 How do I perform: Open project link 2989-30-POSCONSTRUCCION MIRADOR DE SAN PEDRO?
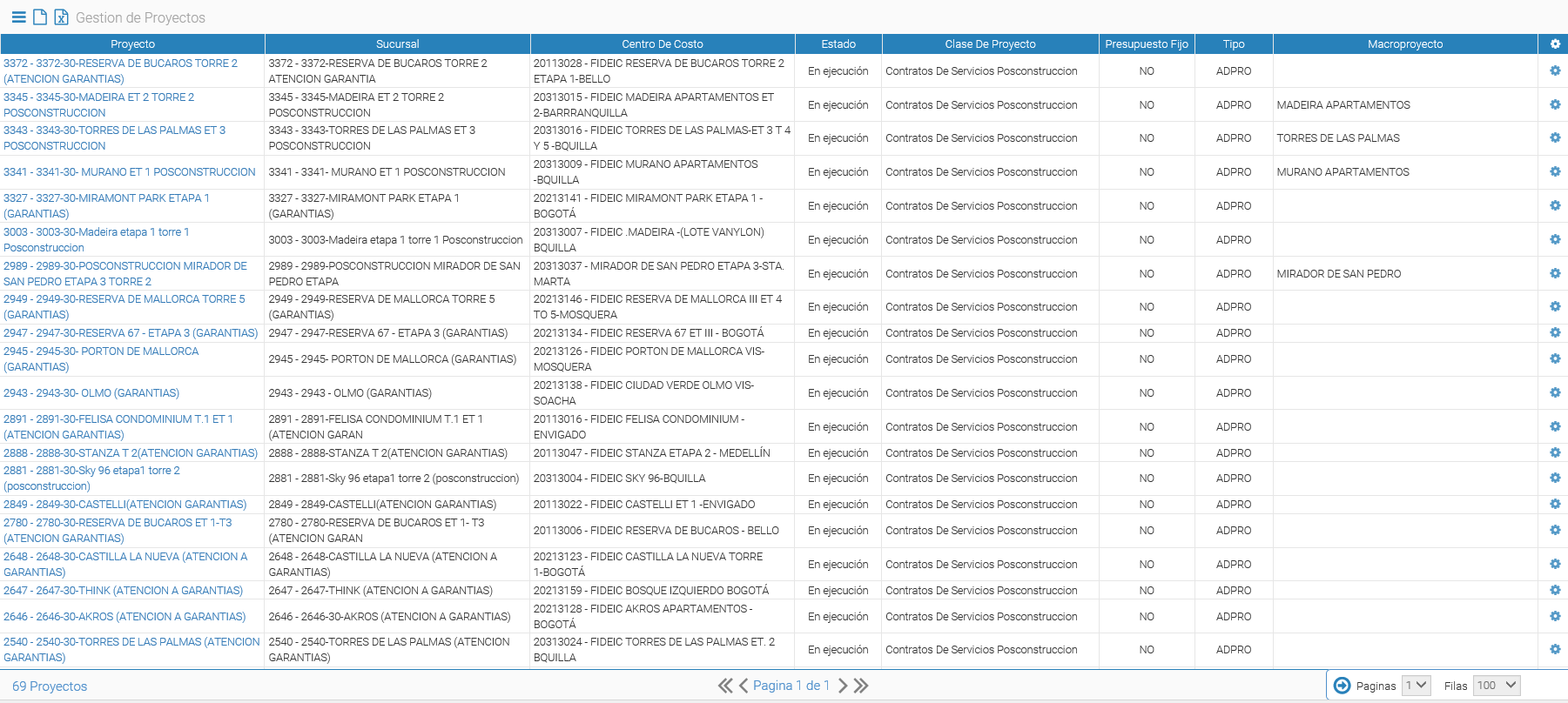[x=125, y=273]
